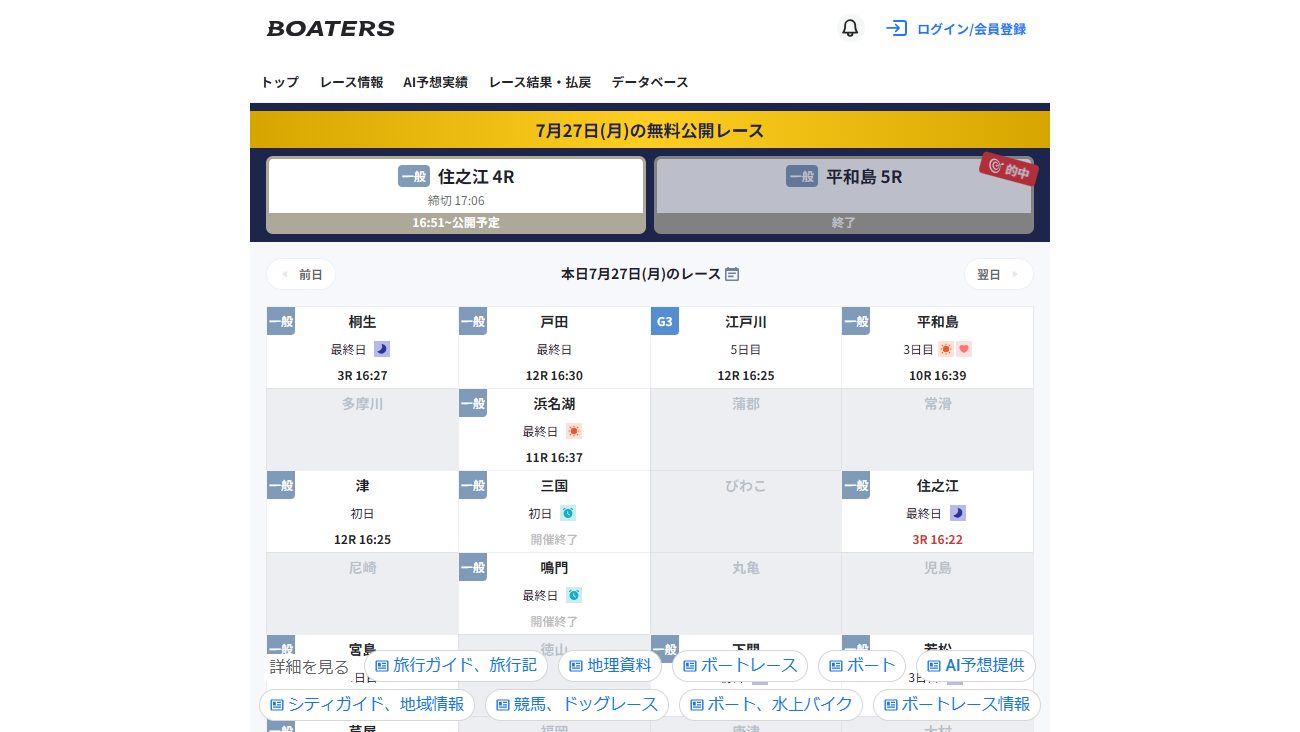The height and width of the screenshot is (732, 1300).
Task: Open calendar icon beside today's race date
Action: click(732, 274)
